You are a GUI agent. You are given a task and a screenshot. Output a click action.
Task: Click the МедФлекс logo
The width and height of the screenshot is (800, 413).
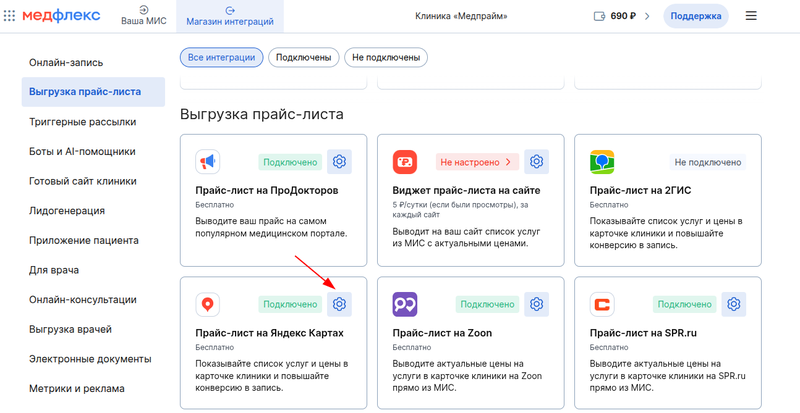point(61,16)
